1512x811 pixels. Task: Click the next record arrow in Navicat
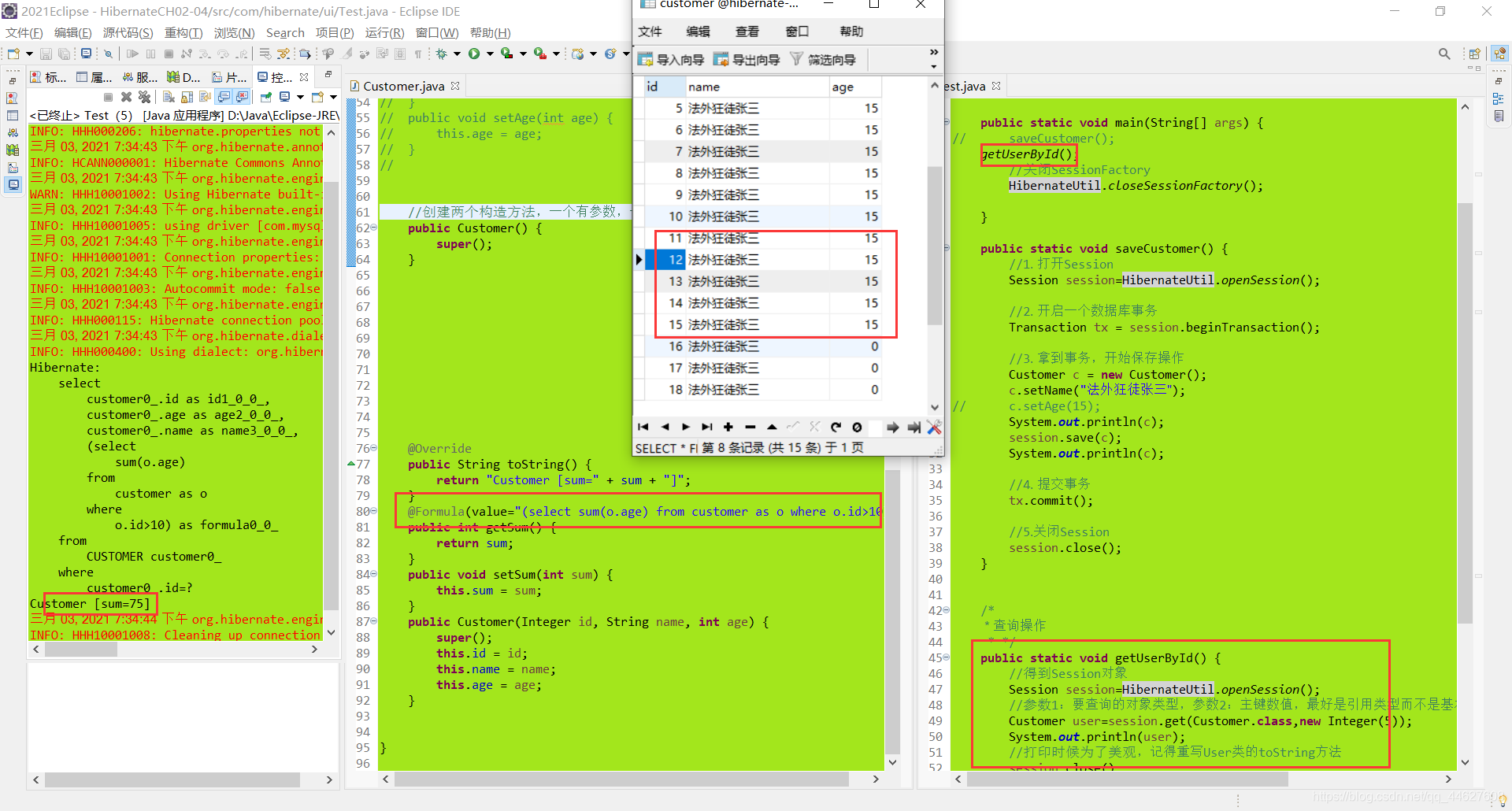coord(686,427)
